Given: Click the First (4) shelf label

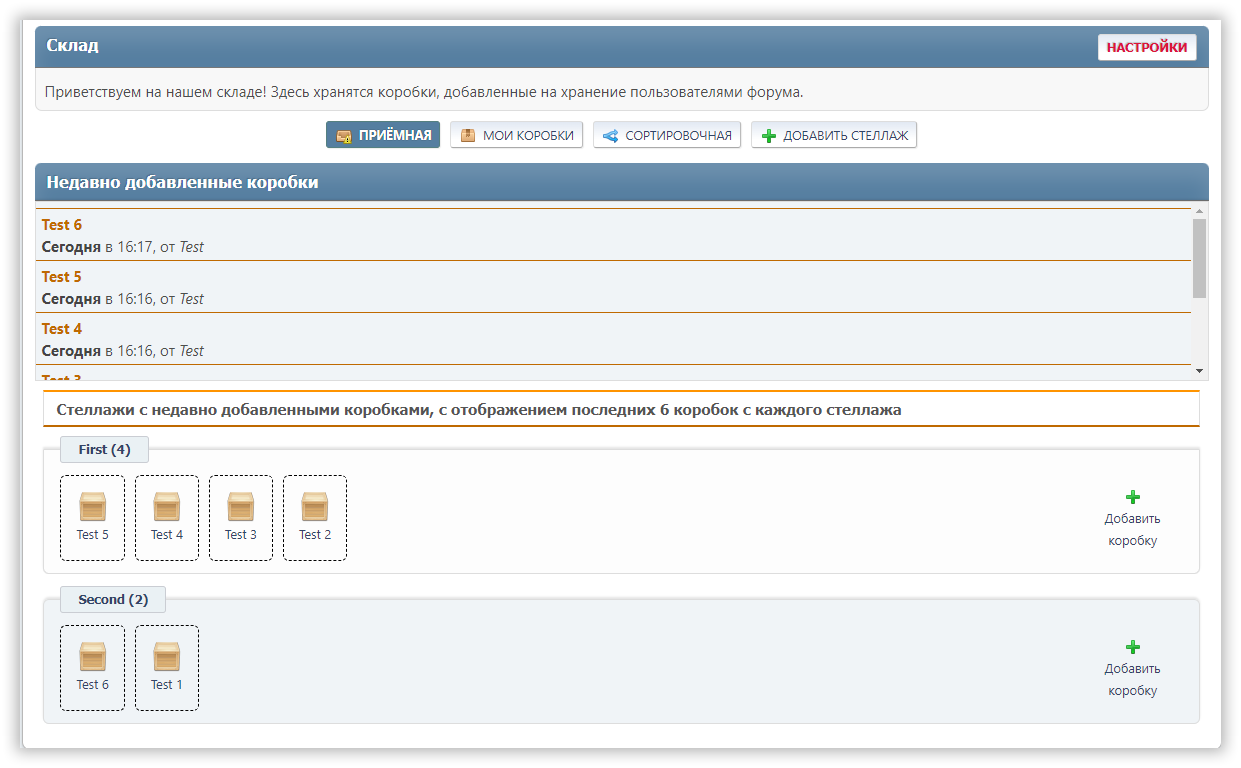Looking at the screenshot, I should tap(104, 450).
